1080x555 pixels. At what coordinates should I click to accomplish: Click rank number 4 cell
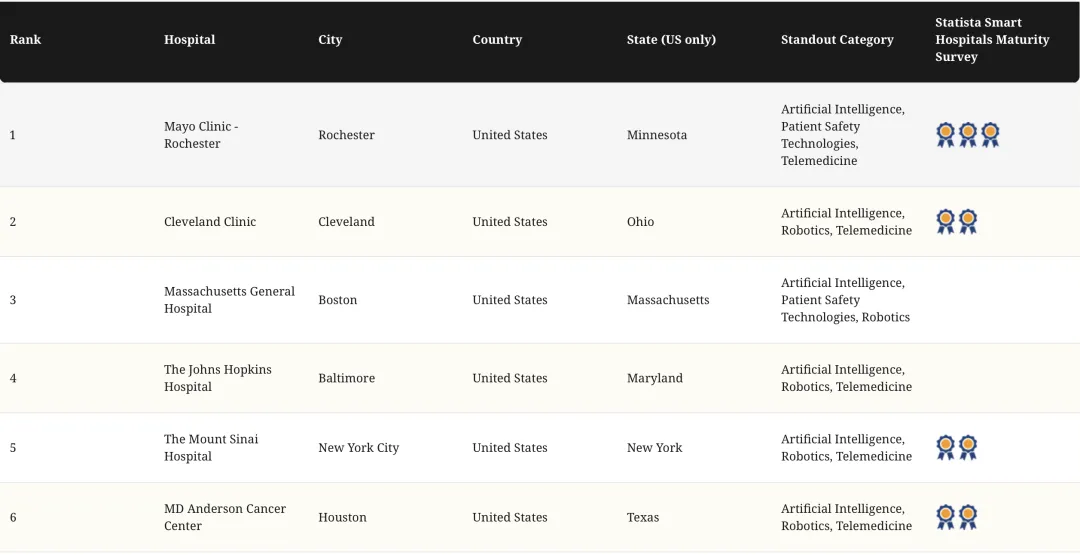pyautogui.click(x=12, y=378)
